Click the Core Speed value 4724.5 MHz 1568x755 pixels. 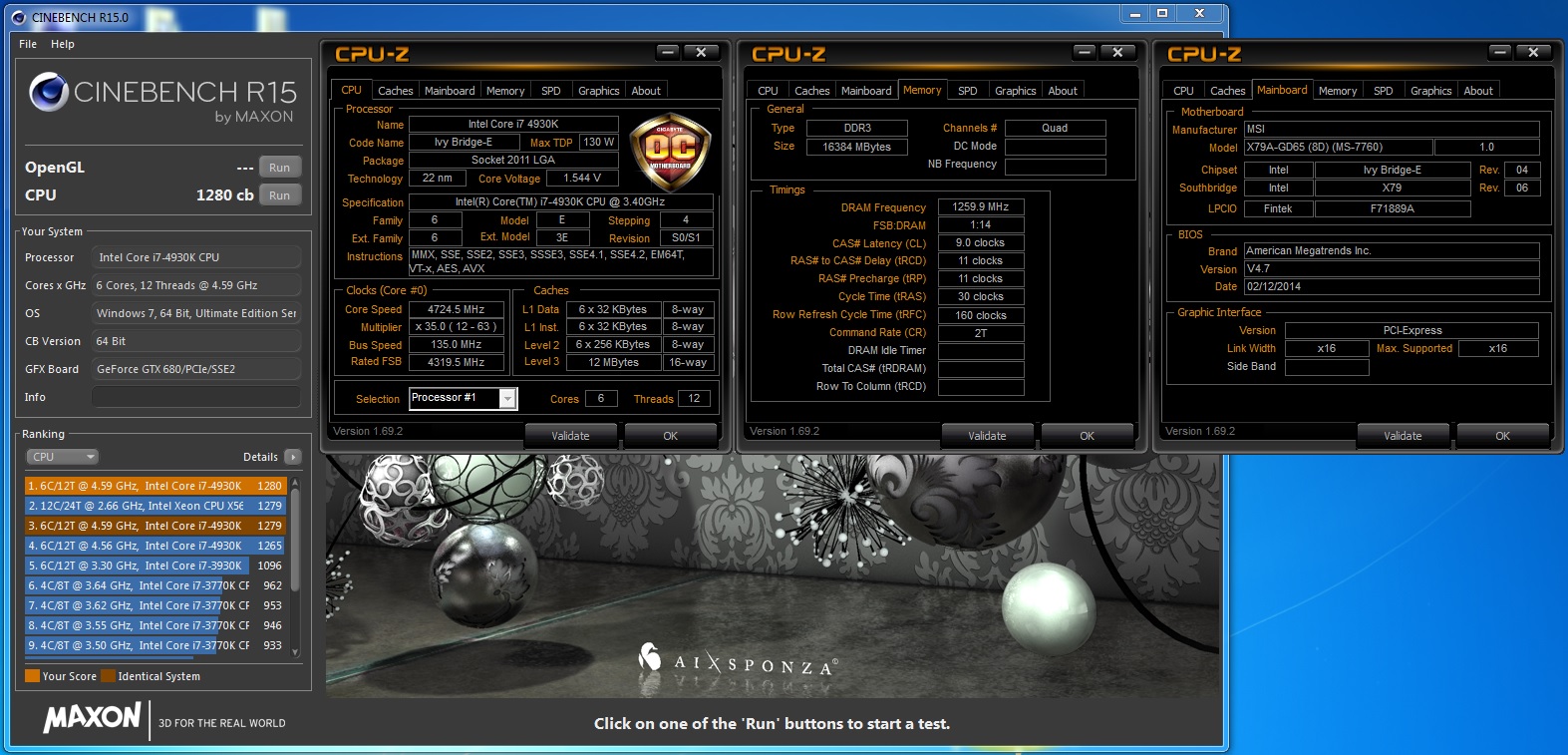(x=457, y=309)
